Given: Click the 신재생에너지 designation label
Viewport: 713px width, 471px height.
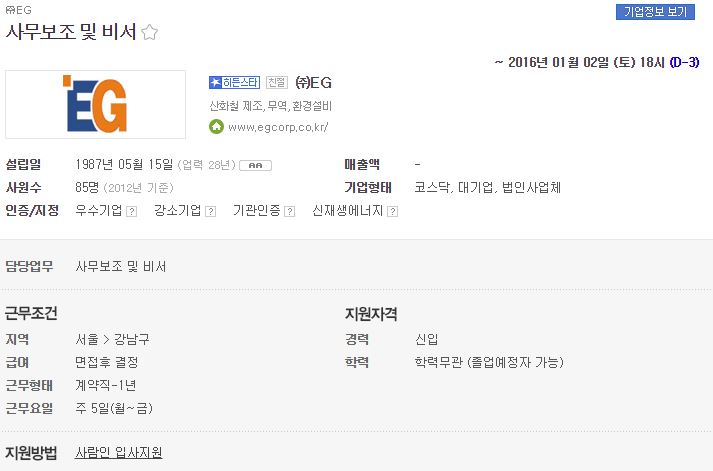Looking at the screenshot, I should (x=348, y=210).
